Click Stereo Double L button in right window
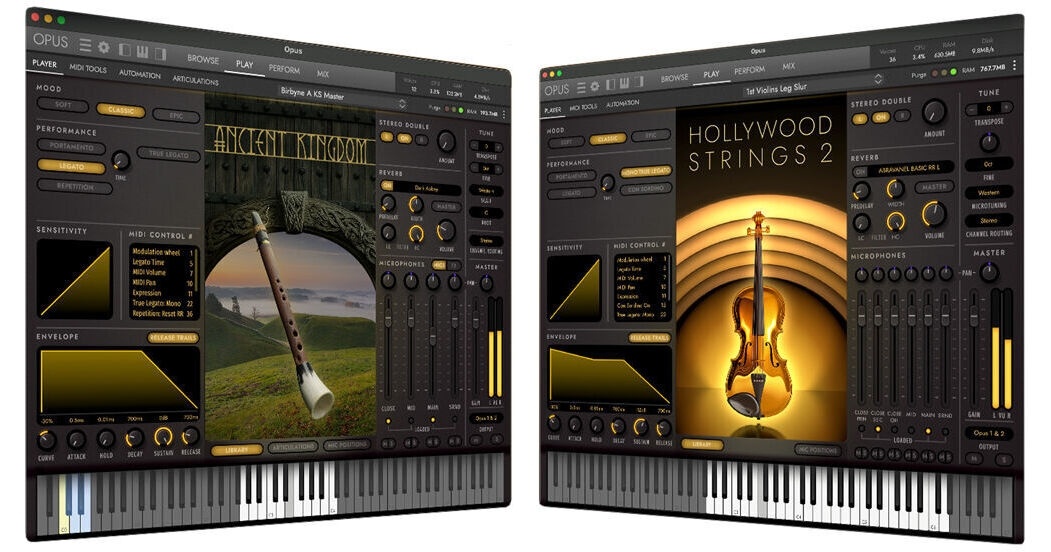1051x552 pixels. point(859,118)
